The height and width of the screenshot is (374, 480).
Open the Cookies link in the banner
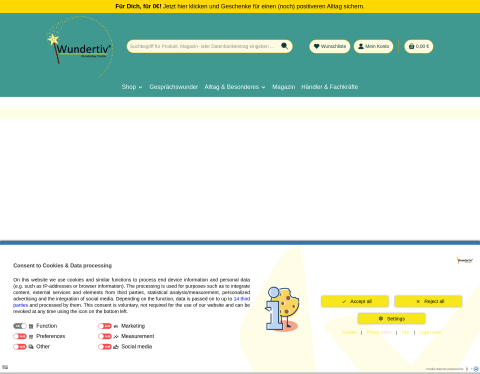349,332
